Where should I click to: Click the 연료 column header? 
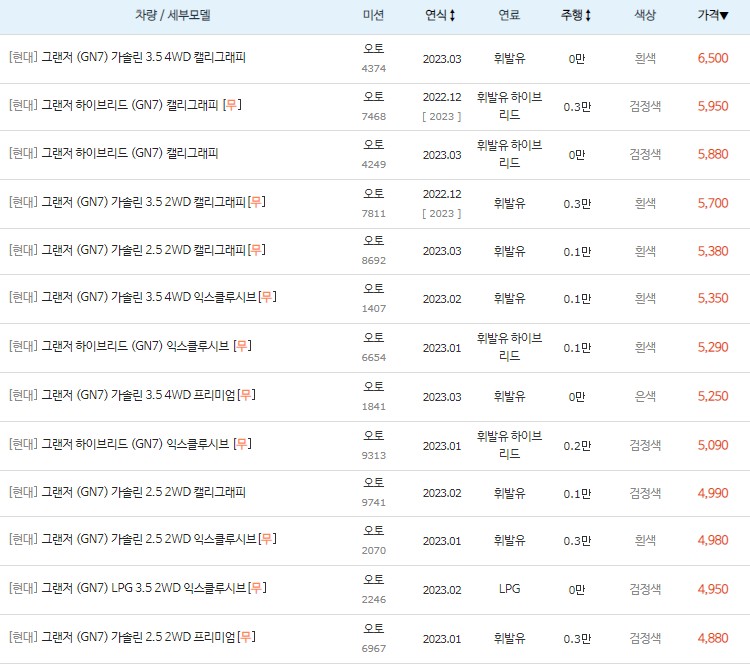pos(509,15)
